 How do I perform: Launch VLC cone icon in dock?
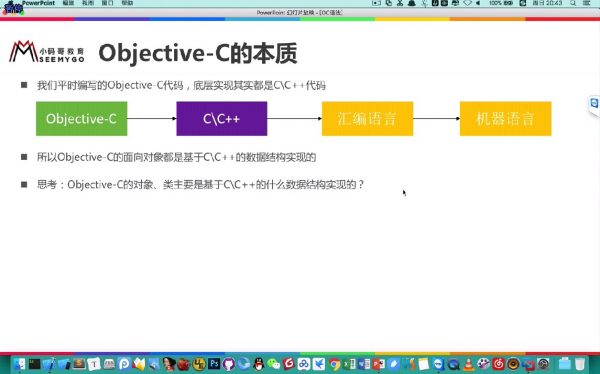click(468, 364)
